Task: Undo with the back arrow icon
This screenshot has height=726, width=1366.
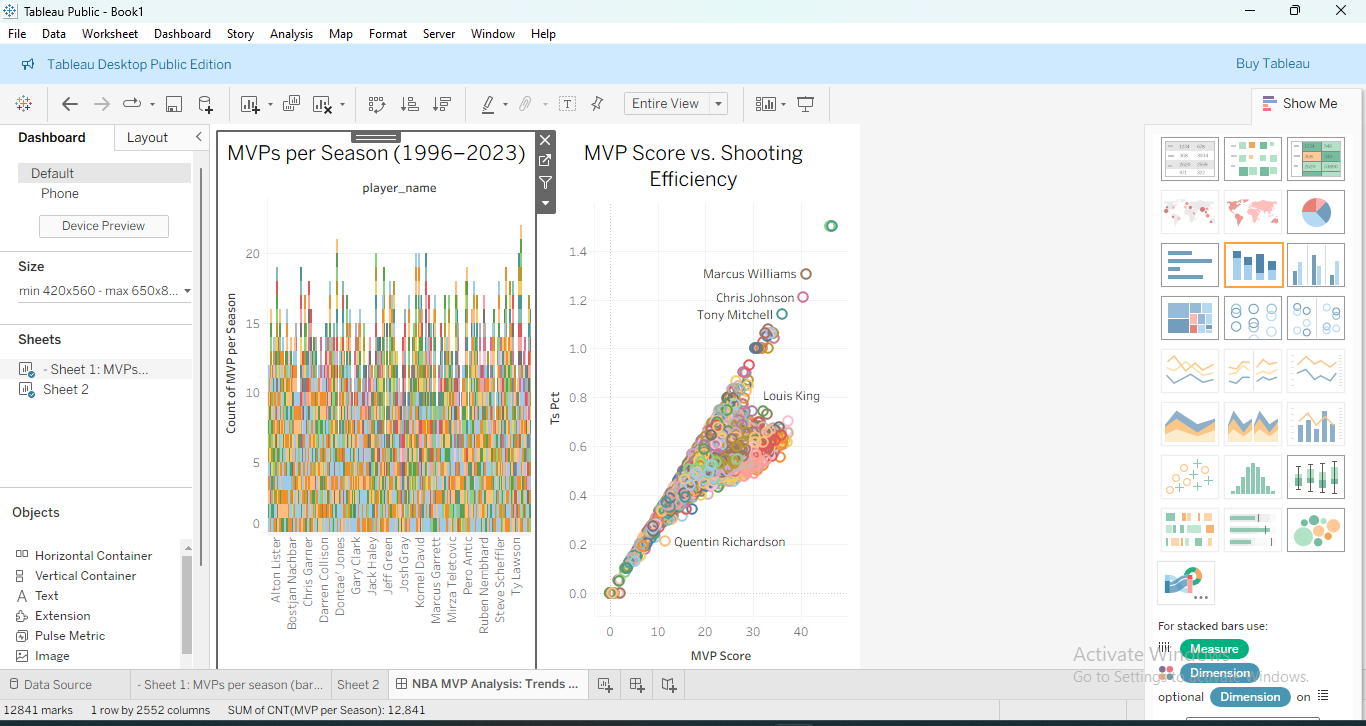Action: pos(70,104)
